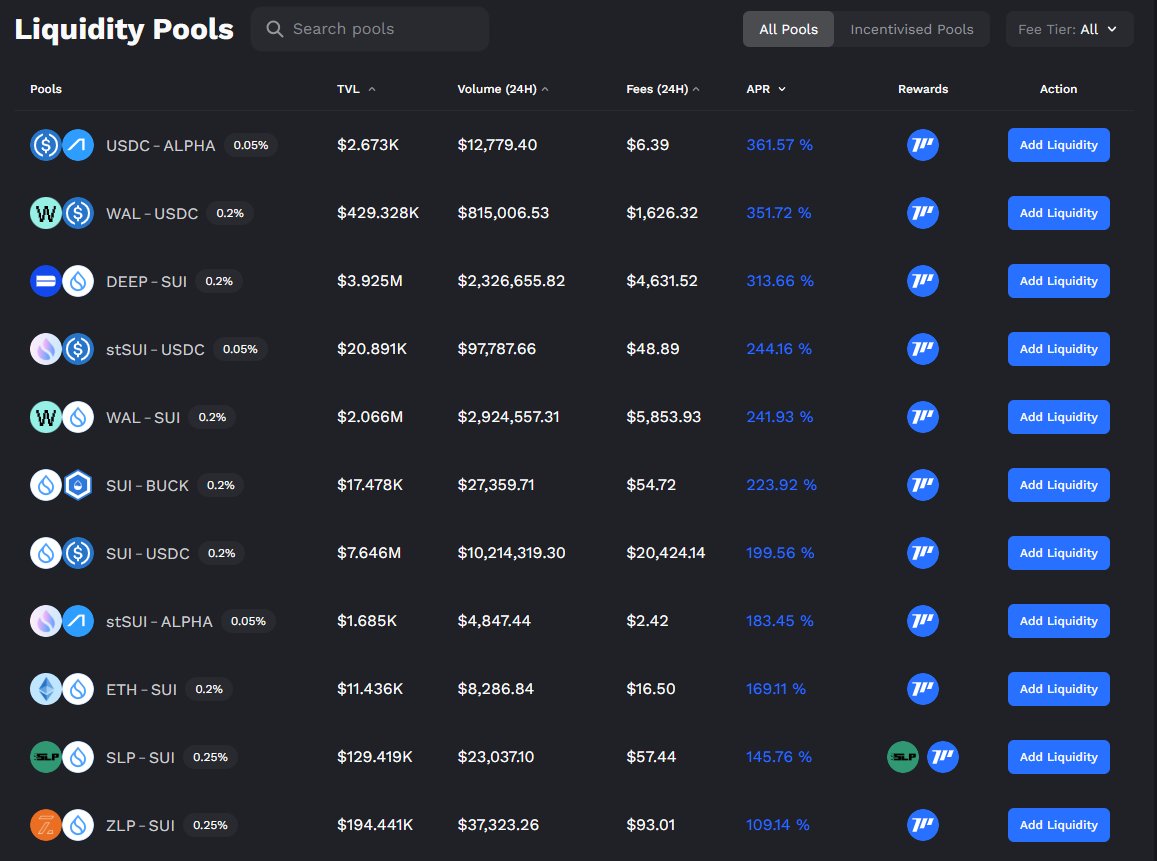1157x861 pixels.
Task: Click the $20,424.14 fees value
Action: pyautogui.click(x=666, y=553)
